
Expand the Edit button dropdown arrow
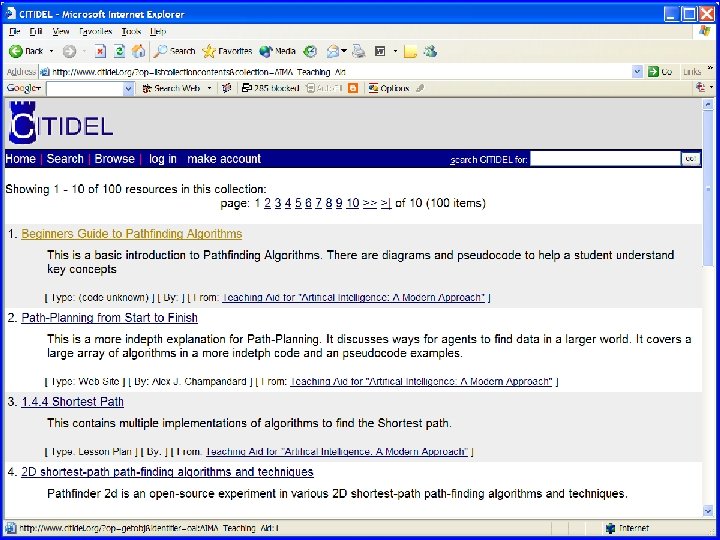(x=395, y=51)
